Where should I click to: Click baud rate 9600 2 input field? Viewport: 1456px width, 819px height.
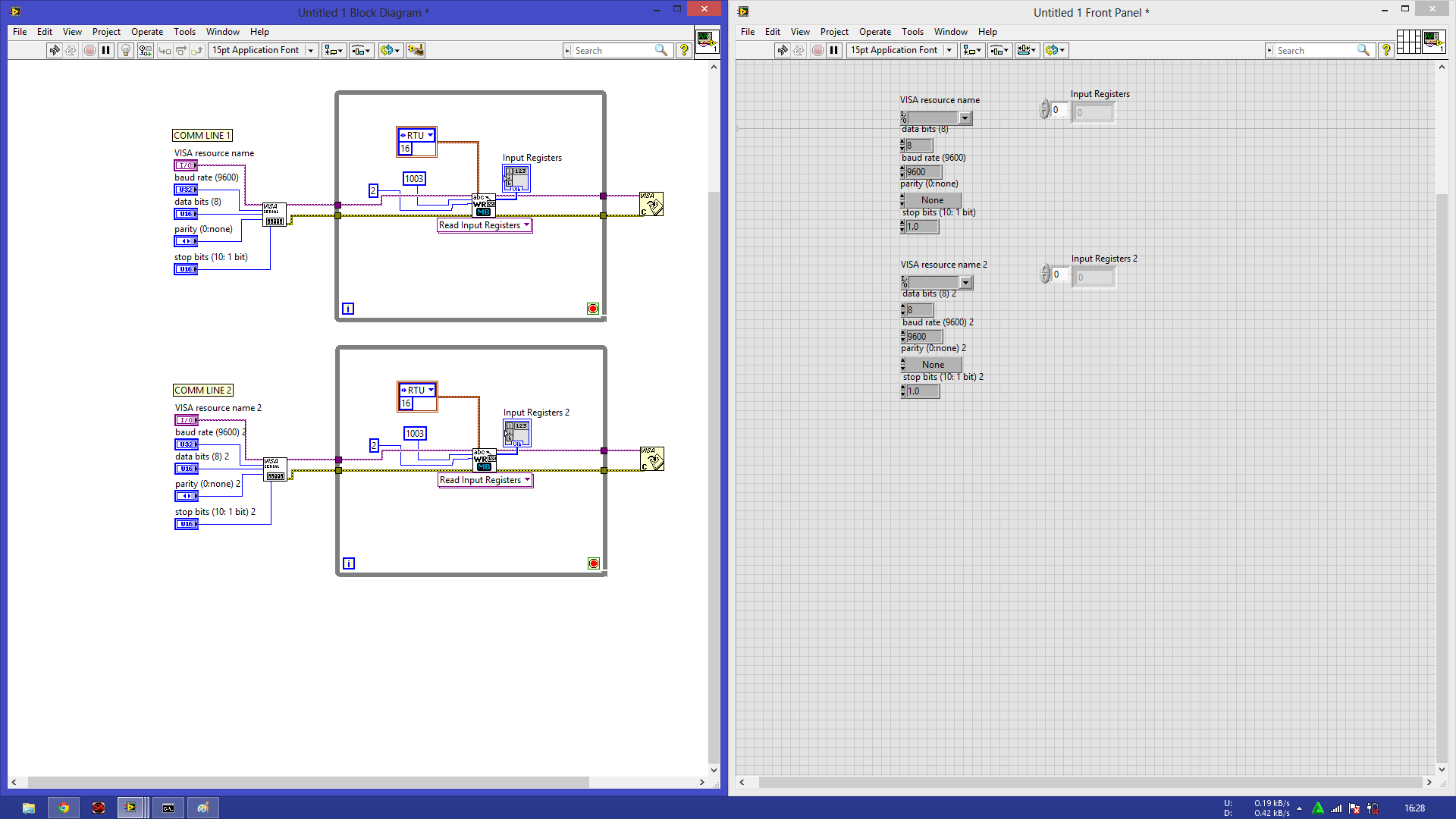pos(924,337)
